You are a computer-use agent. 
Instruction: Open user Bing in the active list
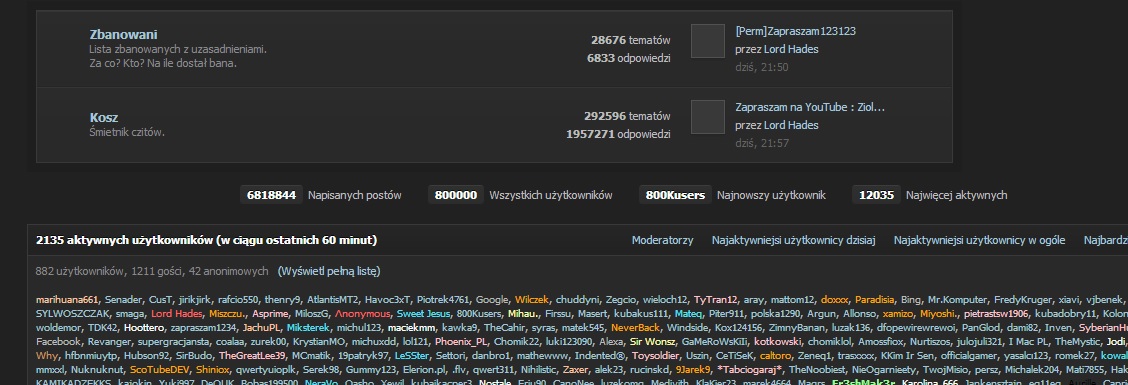(x=911, y=299)
